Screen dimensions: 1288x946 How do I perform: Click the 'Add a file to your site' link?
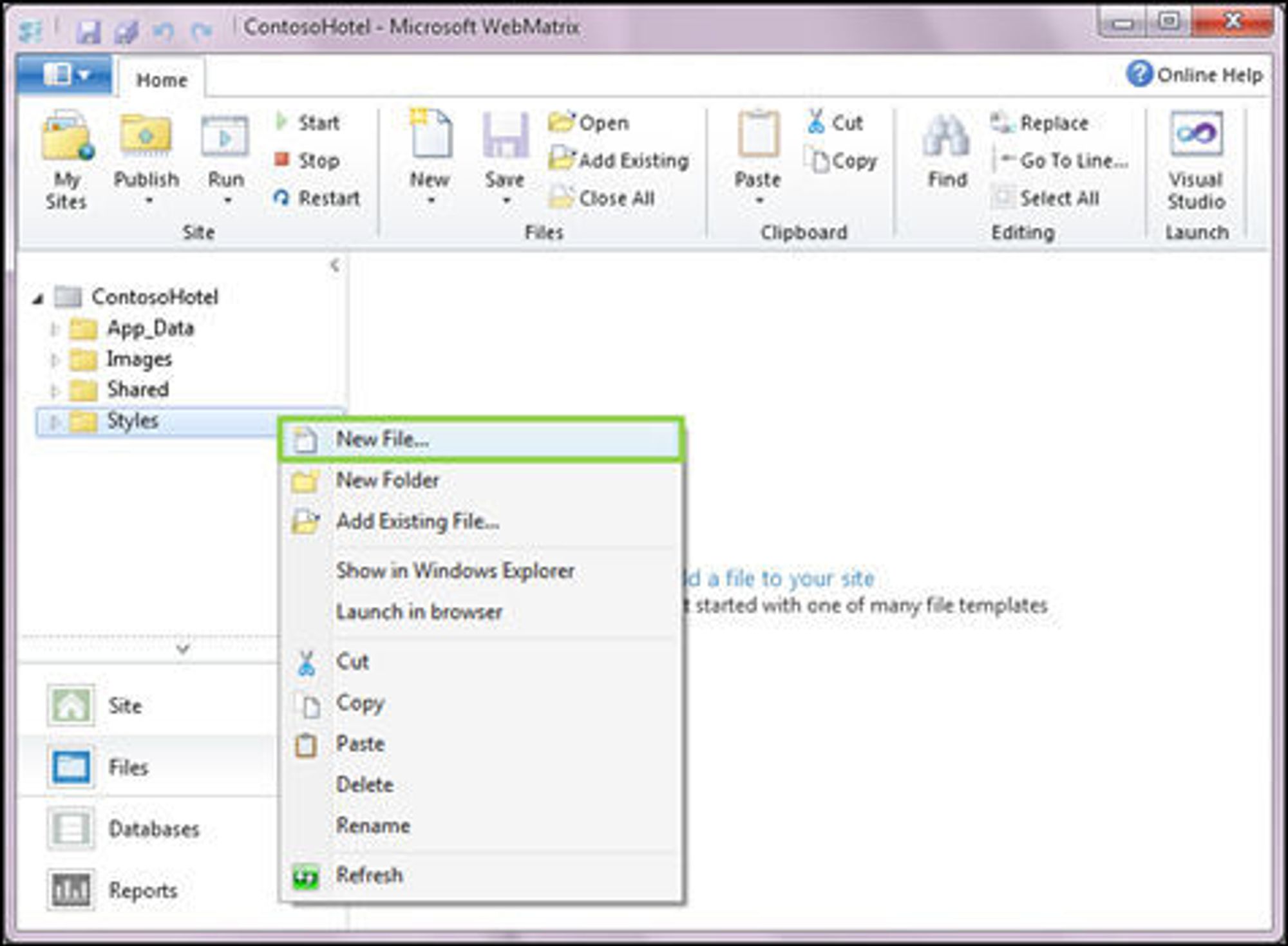click(x=779, y=578)
